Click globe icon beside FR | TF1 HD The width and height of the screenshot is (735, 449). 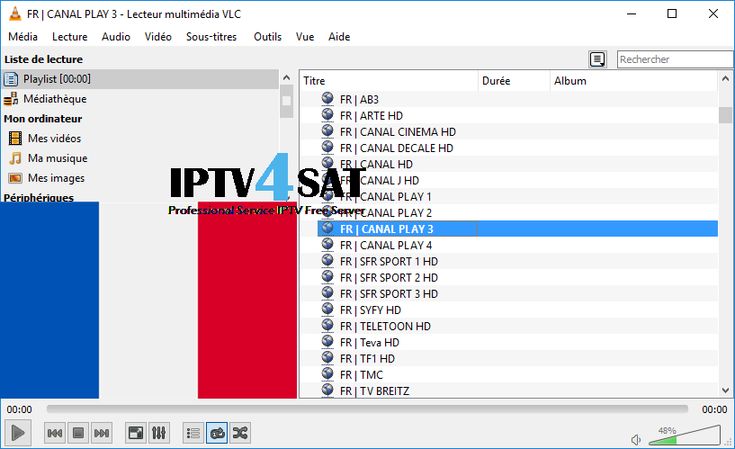(x=327, y=358)
